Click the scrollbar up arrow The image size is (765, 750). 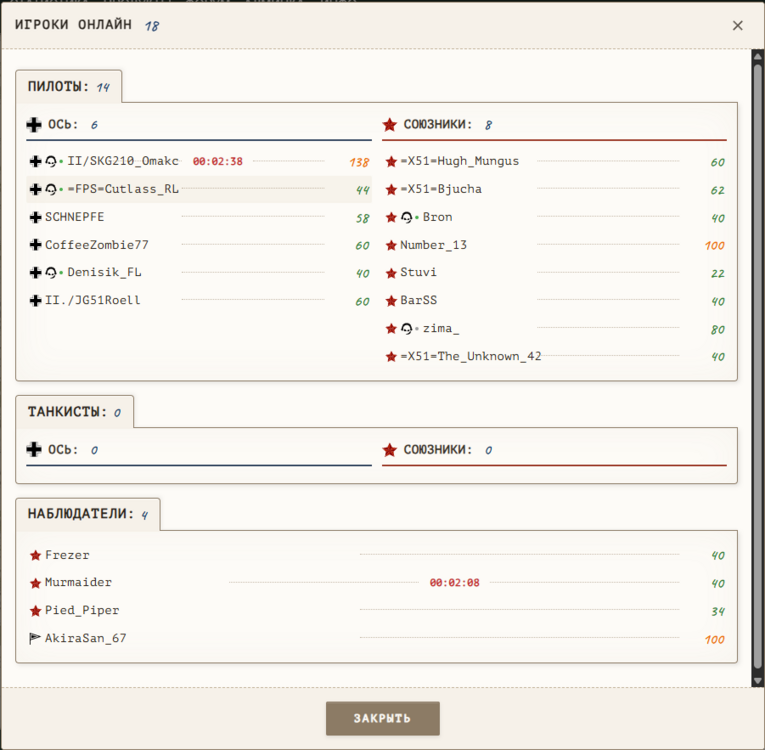[758, 56]
